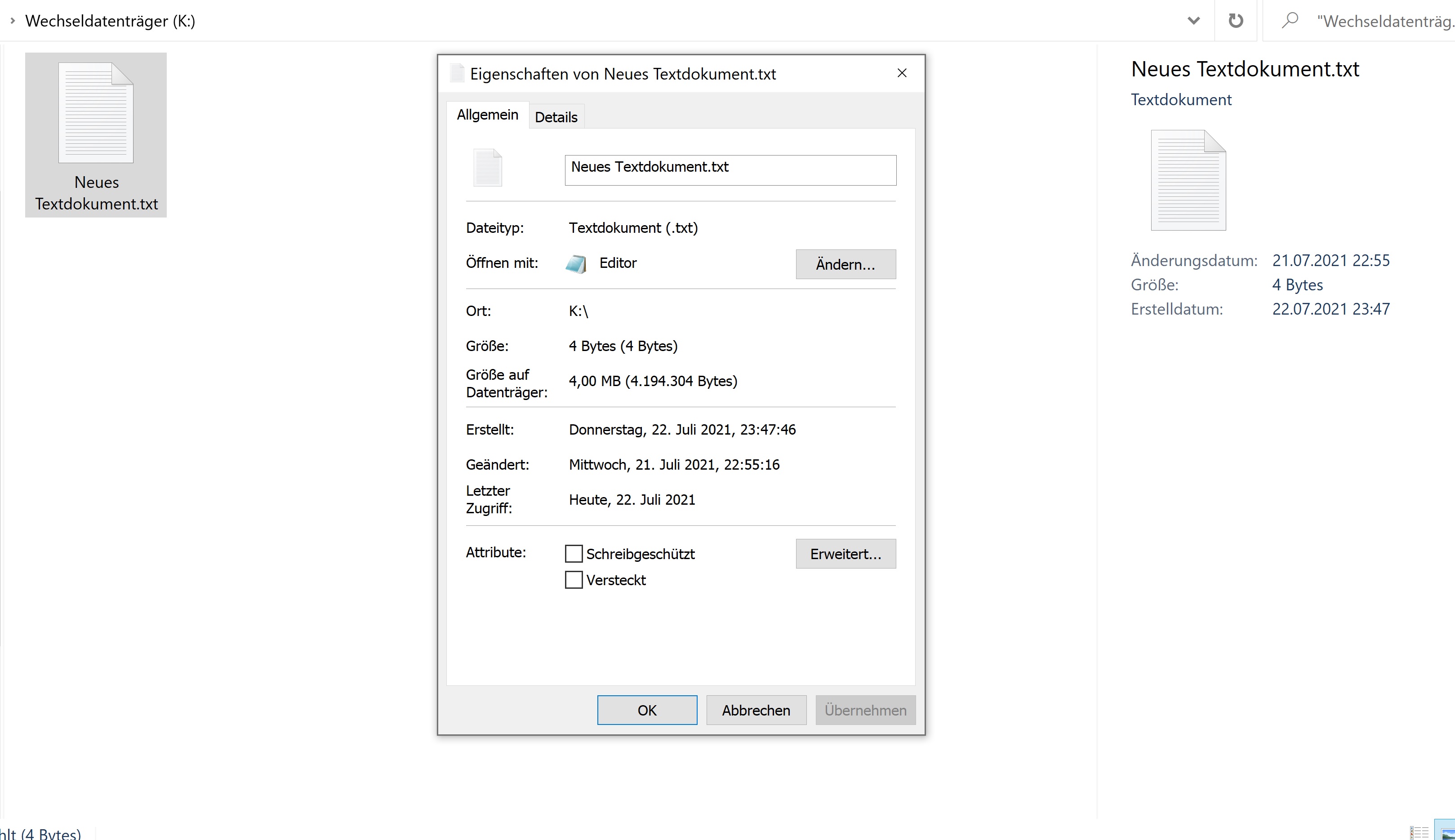
Task: Enable the Versteckt checkbox
Action: point(574,580)
